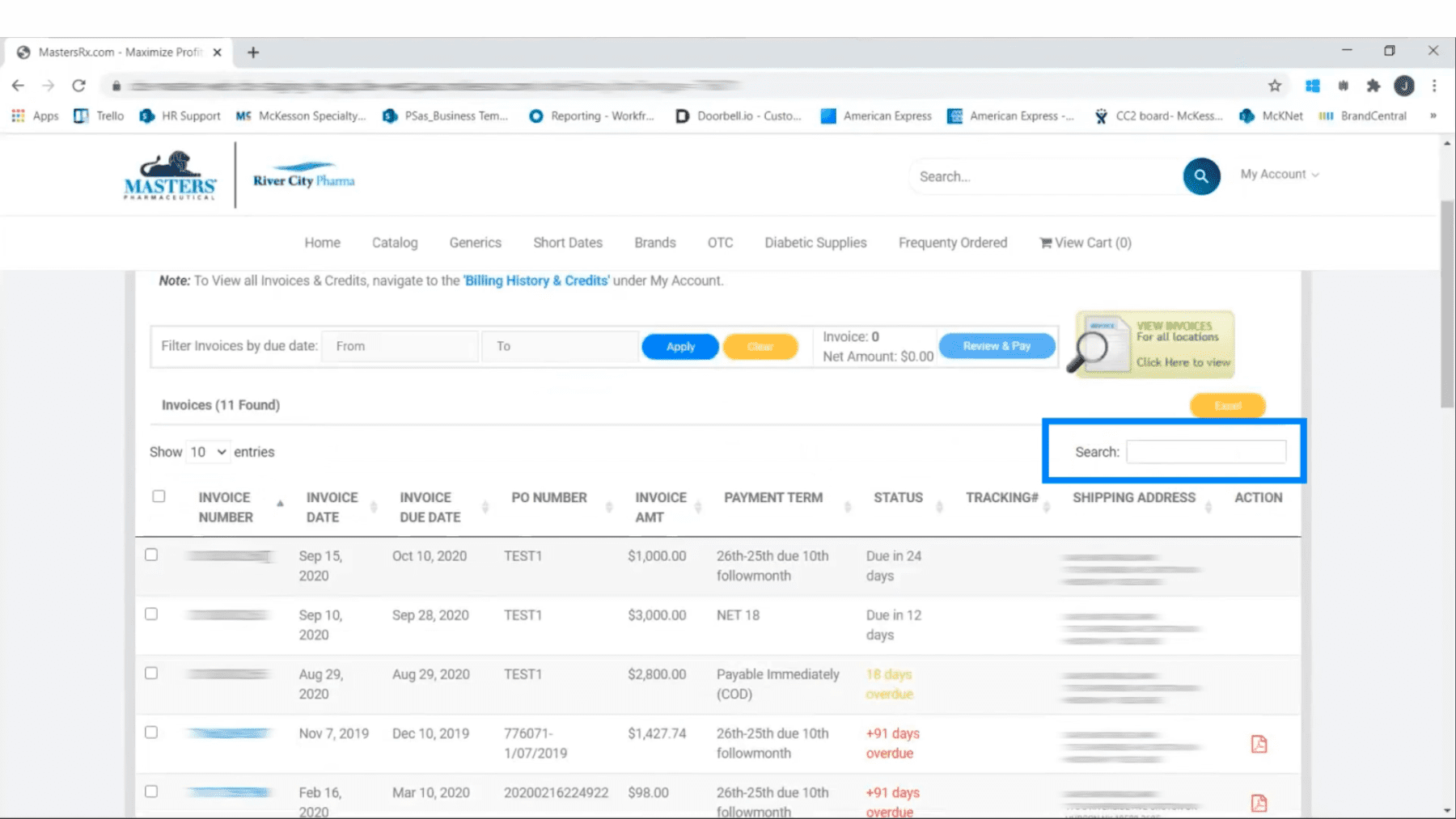Viewport: 1456px width, 819px height.
Task: Open the Show entries count dropdown
Action: [x=207, y=452]
